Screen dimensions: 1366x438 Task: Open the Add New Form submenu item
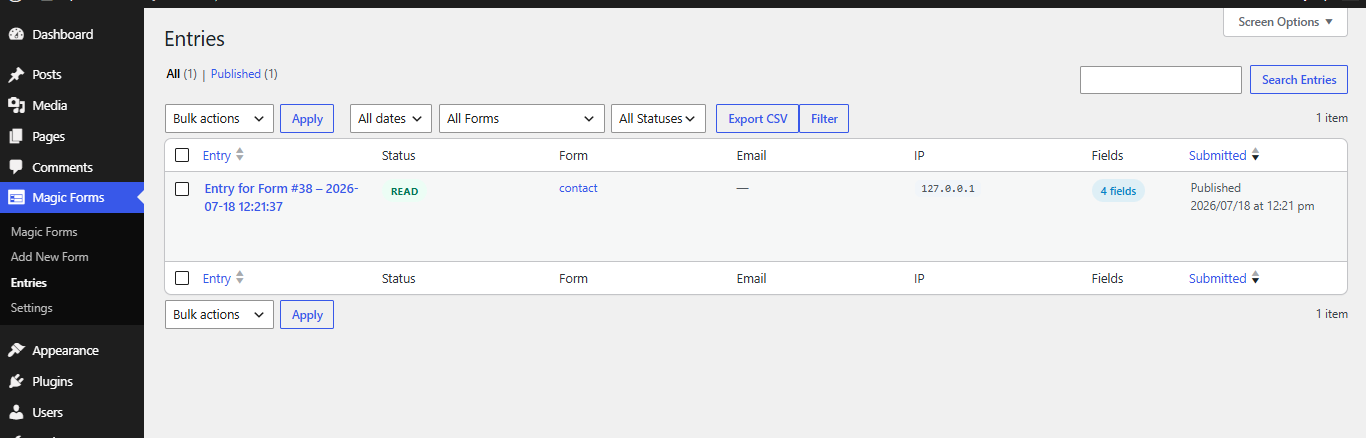coord(50,257)
